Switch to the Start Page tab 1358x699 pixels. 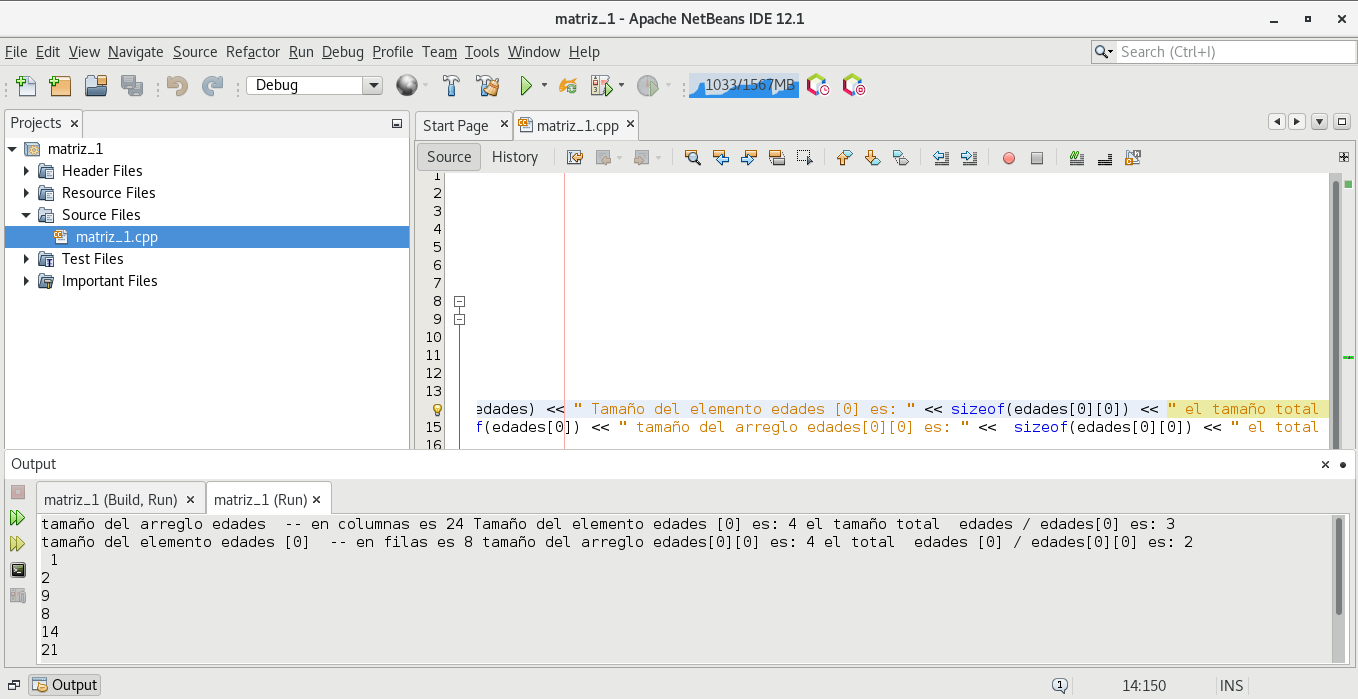pos(455,126)
